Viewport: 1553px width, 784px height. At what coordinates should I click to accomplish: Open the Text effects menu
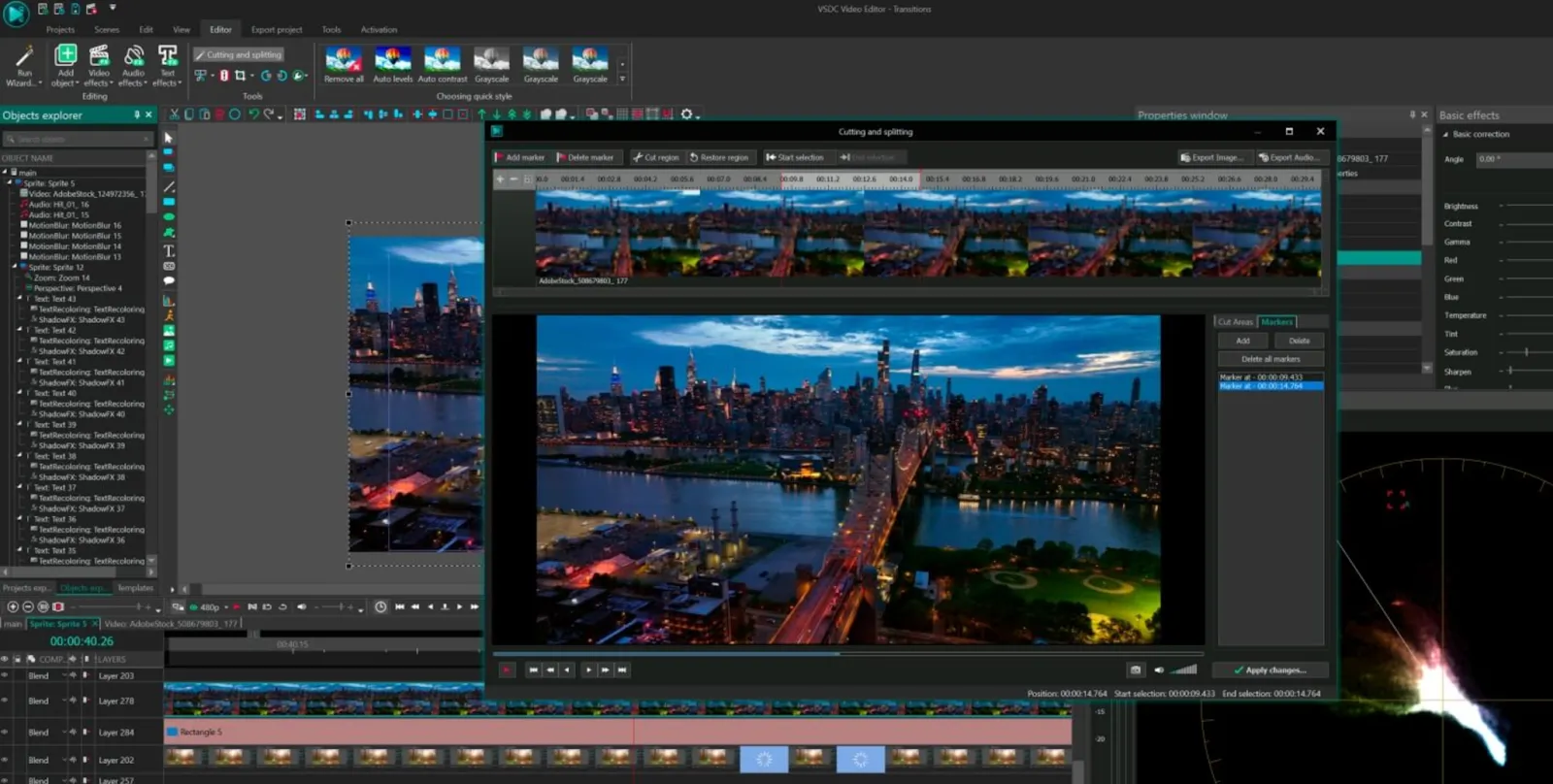(x=167, y=65)
